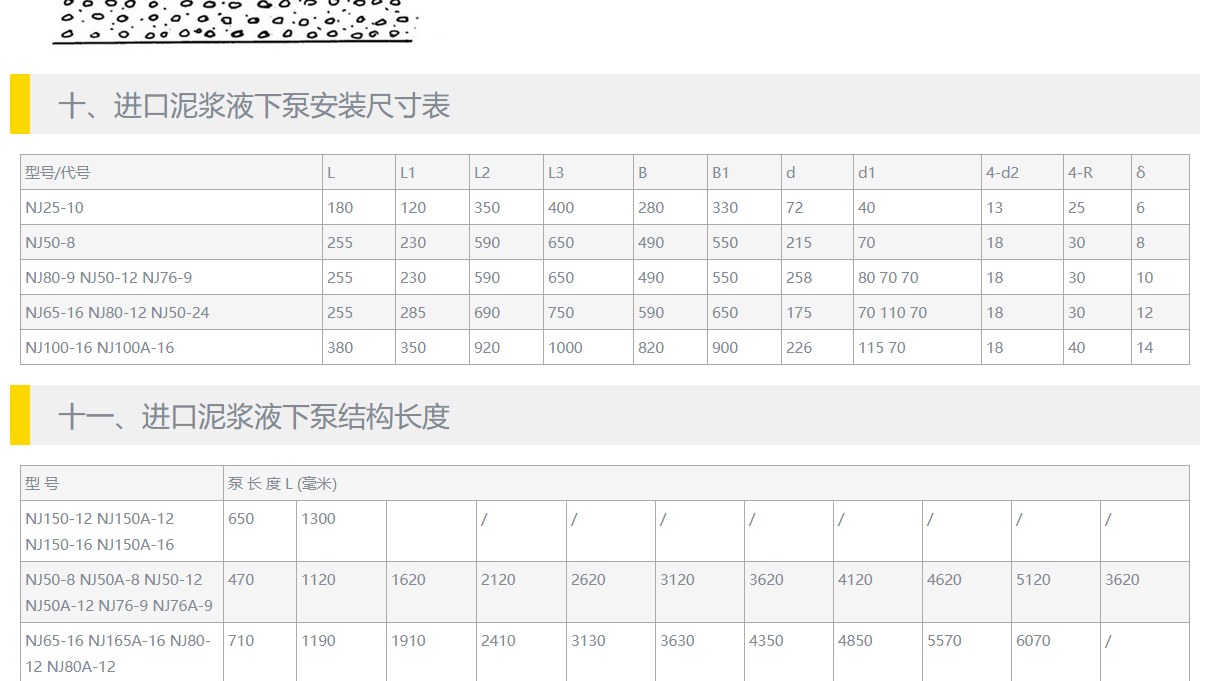The width and height of the screenshot is (1219, 681).
Task: Click the 十、进口泥浆液下泵安装尺寸表 heading
Action: [x=254, y=105]
